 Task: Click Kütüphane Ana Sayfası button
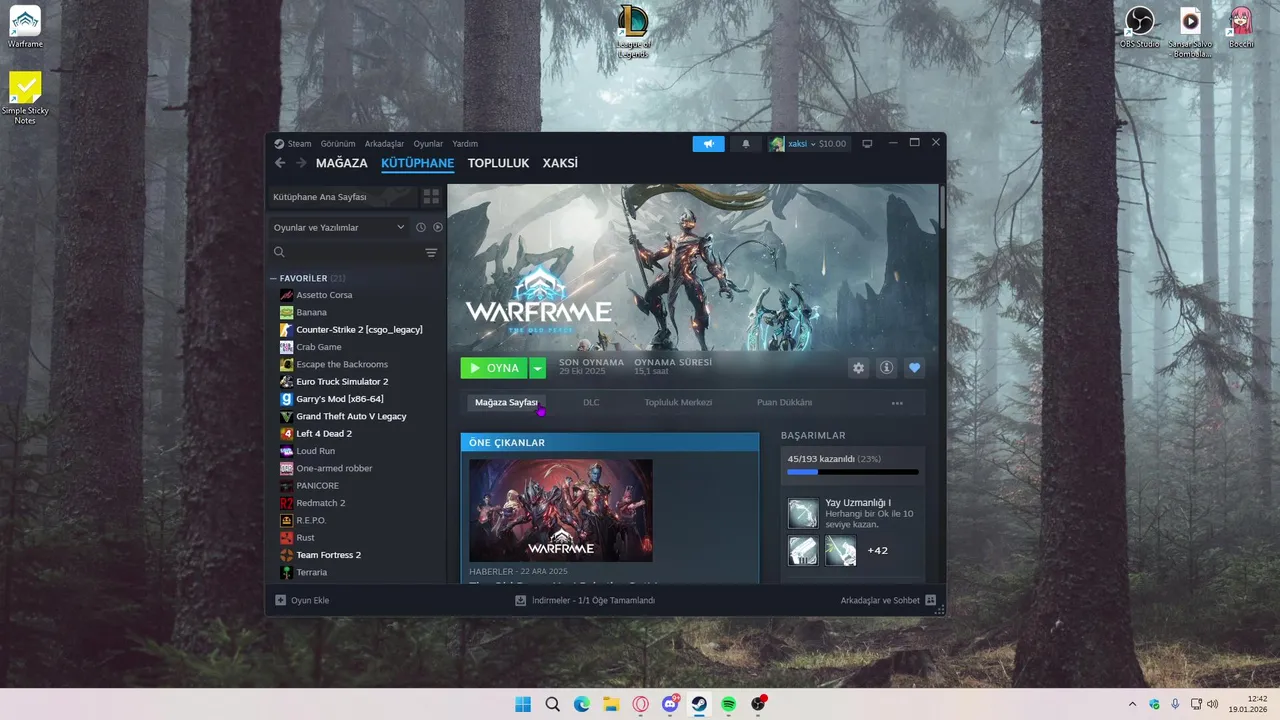pyautogui.click(x=342, y=197)
